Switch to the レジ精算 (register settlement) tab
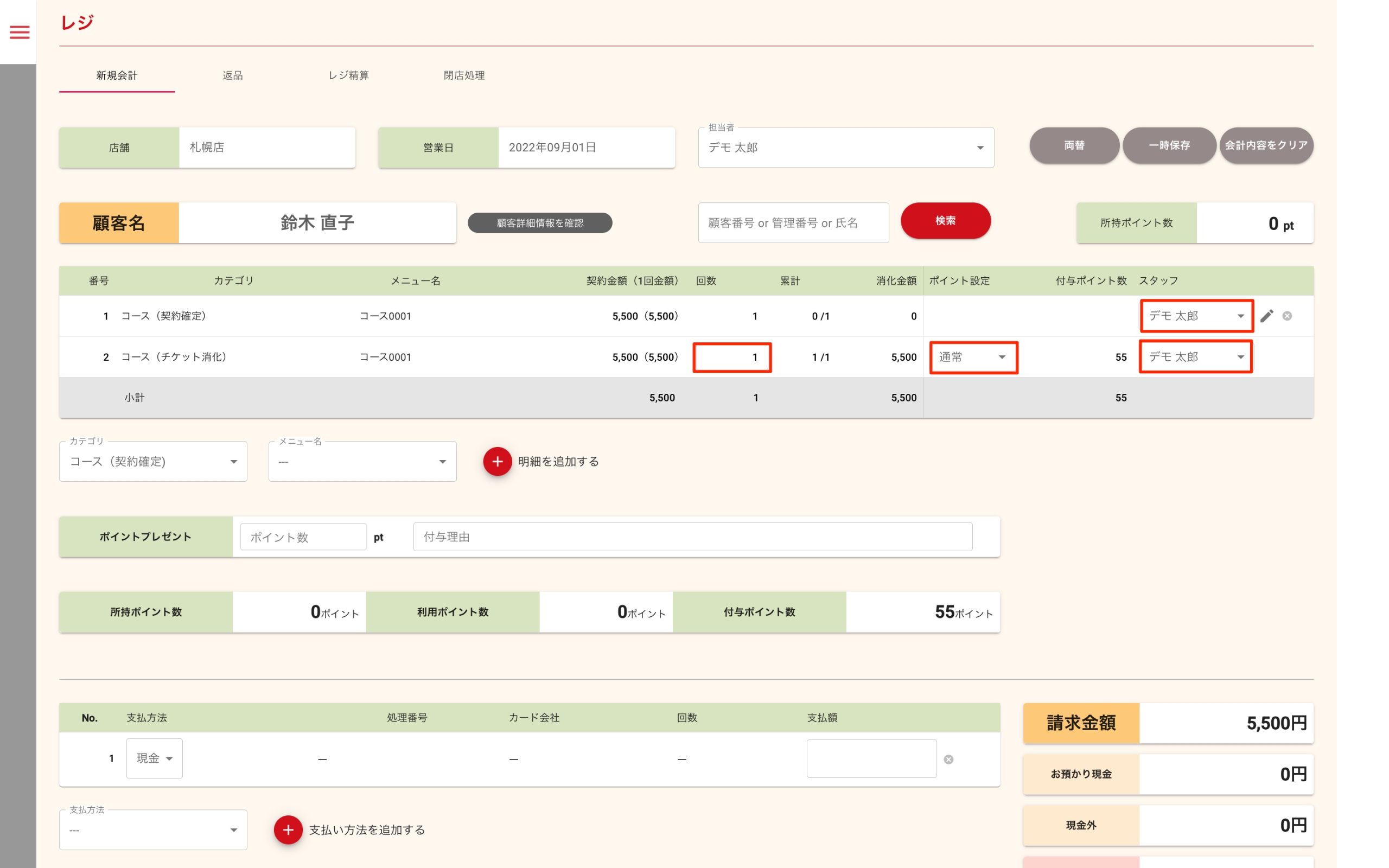The image size is (1389, 868). (x=348, y=75)
